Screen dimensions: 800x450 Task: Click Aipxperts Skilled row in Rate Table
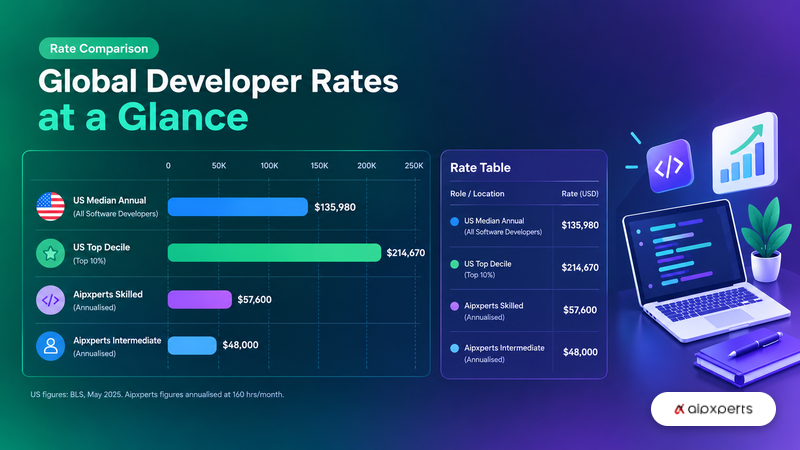click(x=524, y=311)
